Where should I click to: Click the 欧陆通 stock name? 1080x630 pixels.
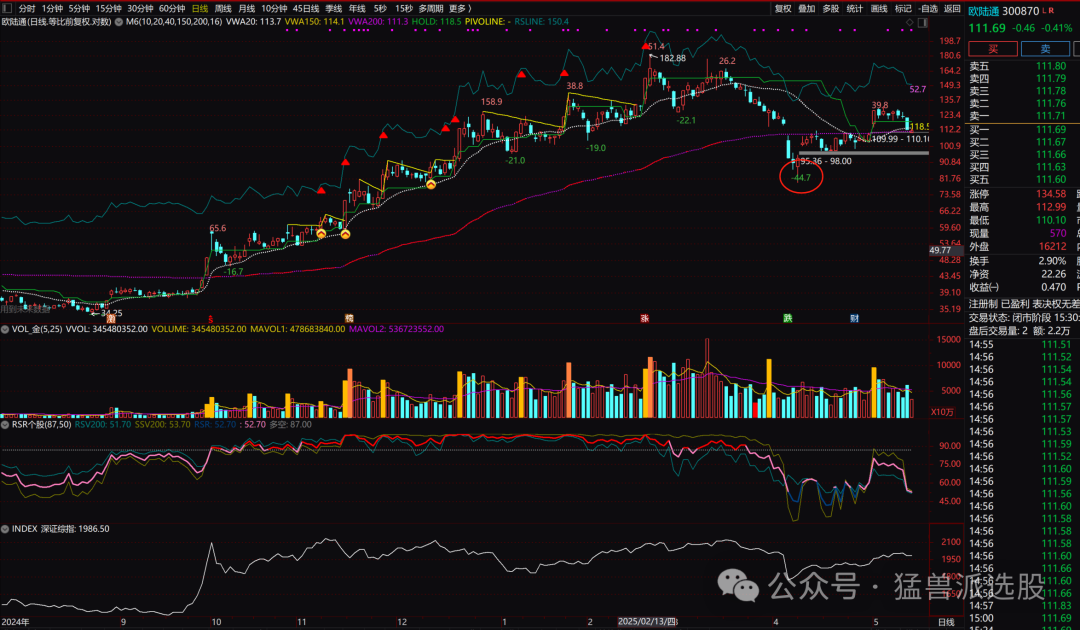pos(984,11)
